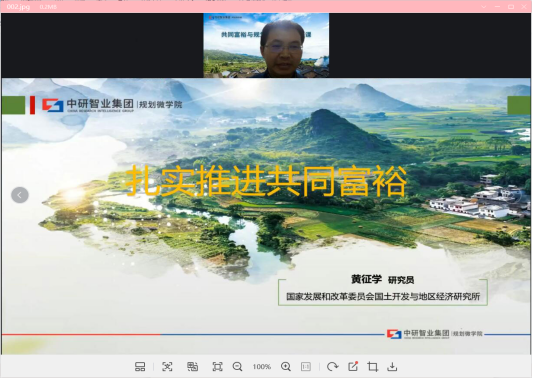Click the 扎实推进共同富裕 slide title
The height and width of the screenshot is (379, 533).
(266, 180)
